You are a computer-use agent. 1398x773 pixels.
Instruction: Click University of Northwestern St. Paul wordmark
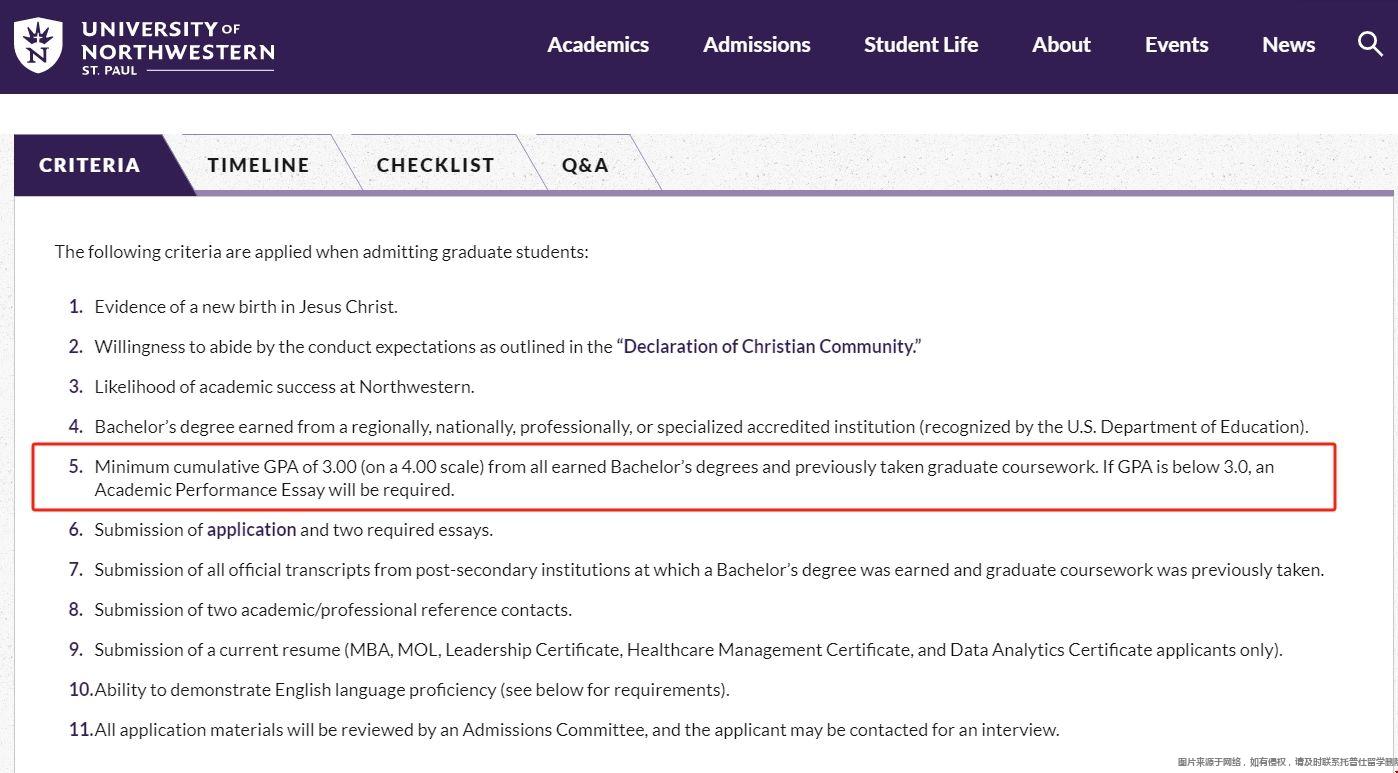(178, 47)
